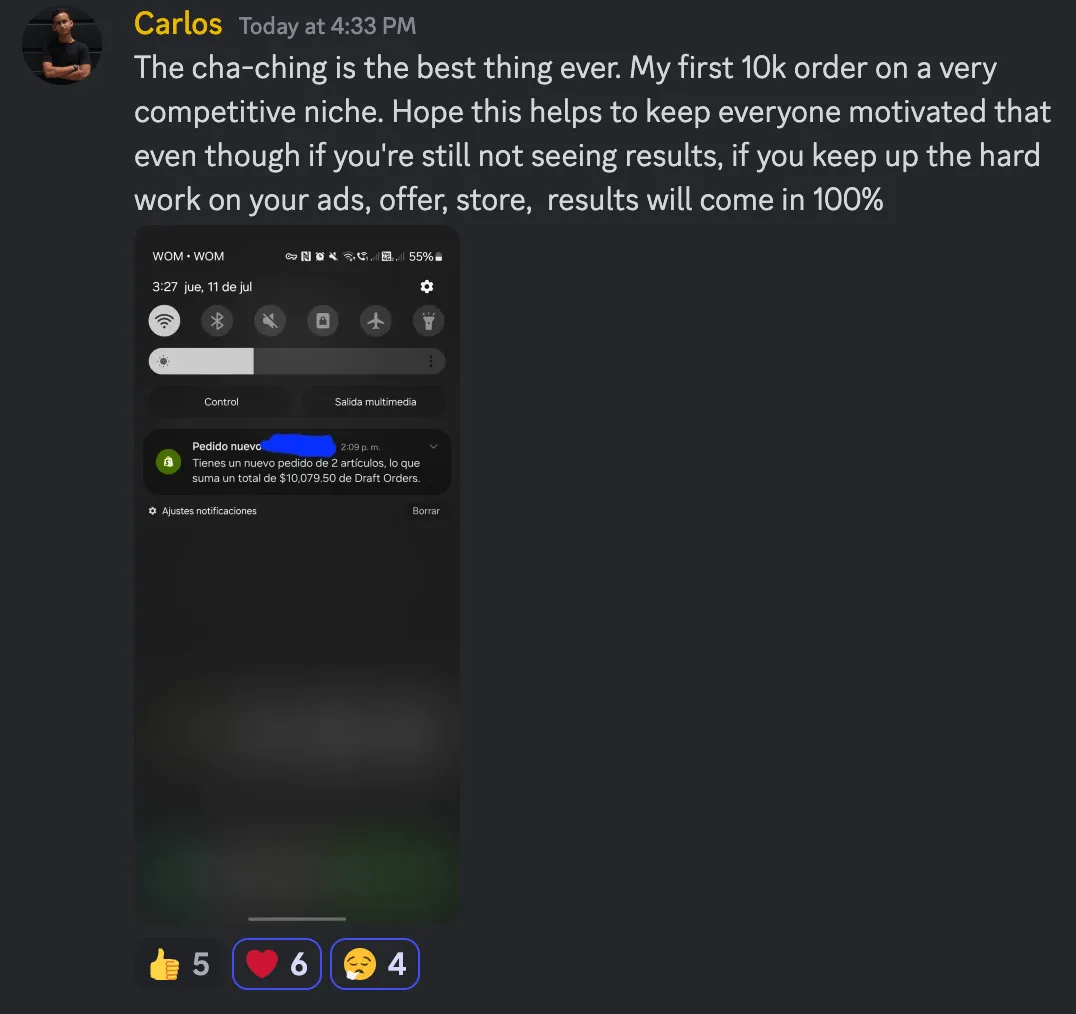Click the Carlos username

click(x=178, y=24)
